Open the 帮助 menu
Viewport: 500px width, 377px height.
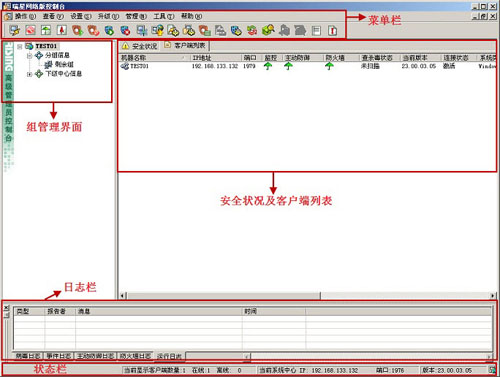(191, 16)
